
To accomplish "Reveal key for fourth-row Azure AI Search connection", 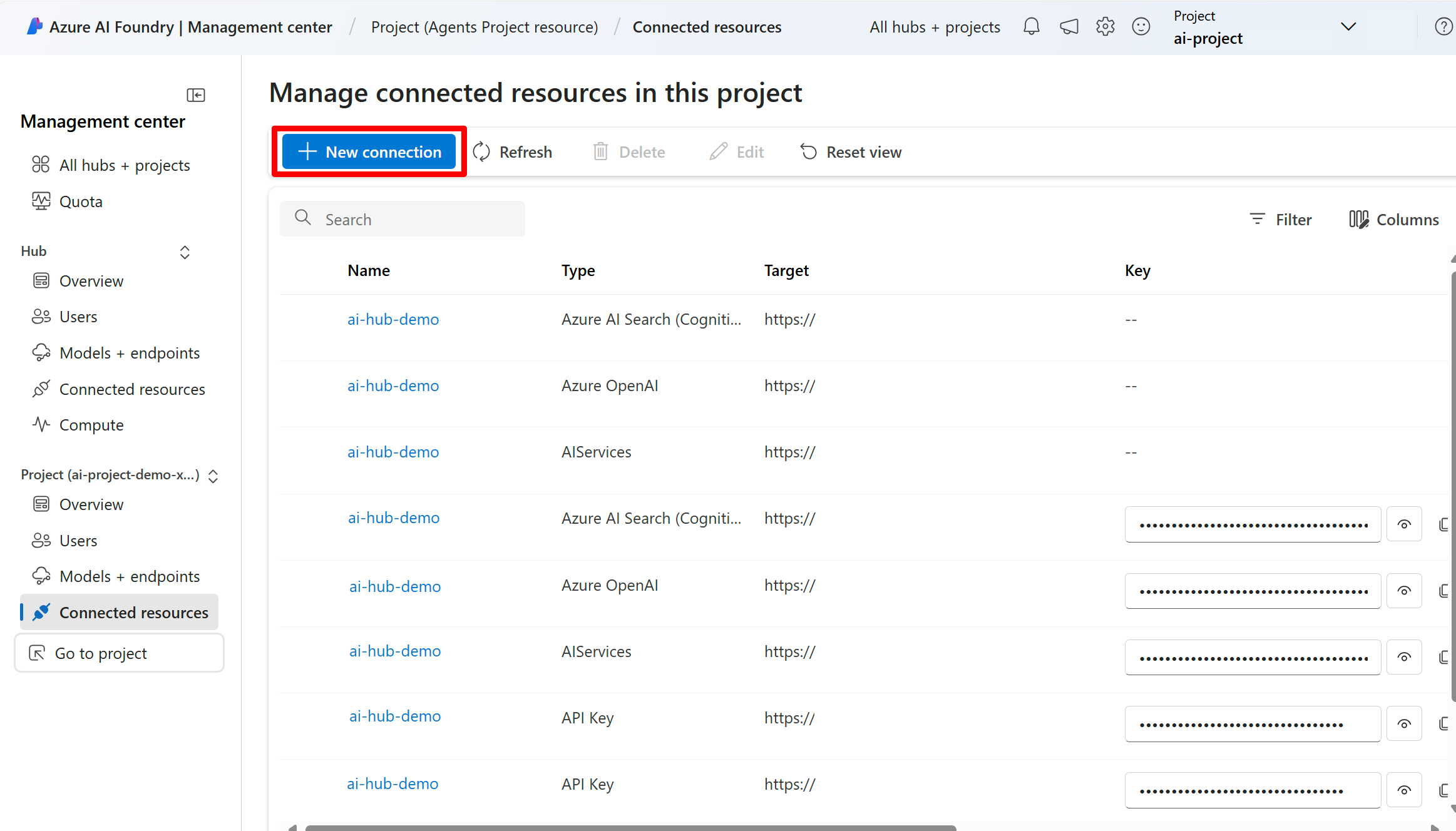I will (1404, 524).
